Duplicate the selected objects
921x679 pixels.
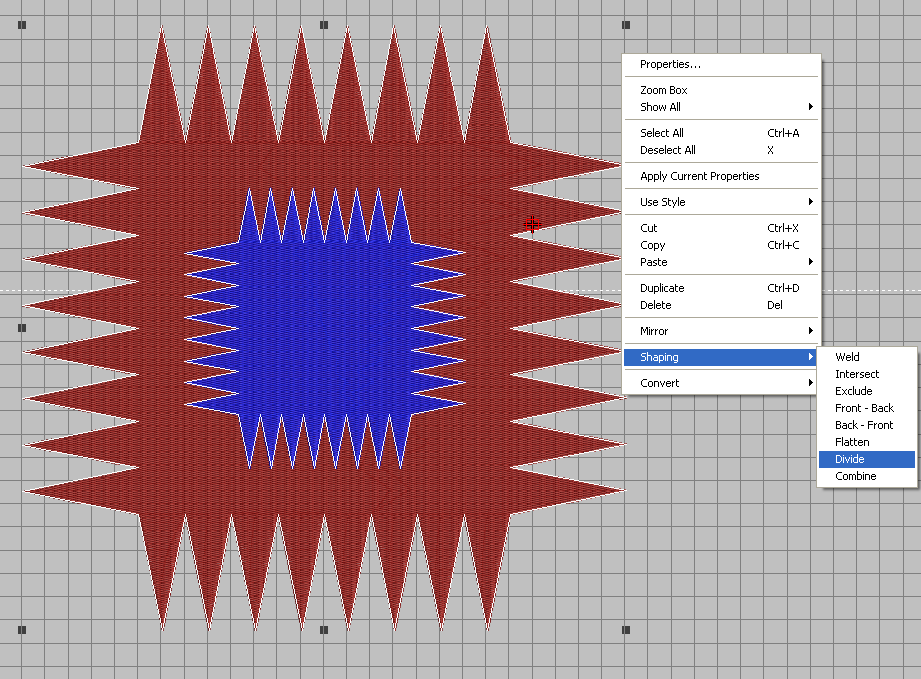pos(662,288)
